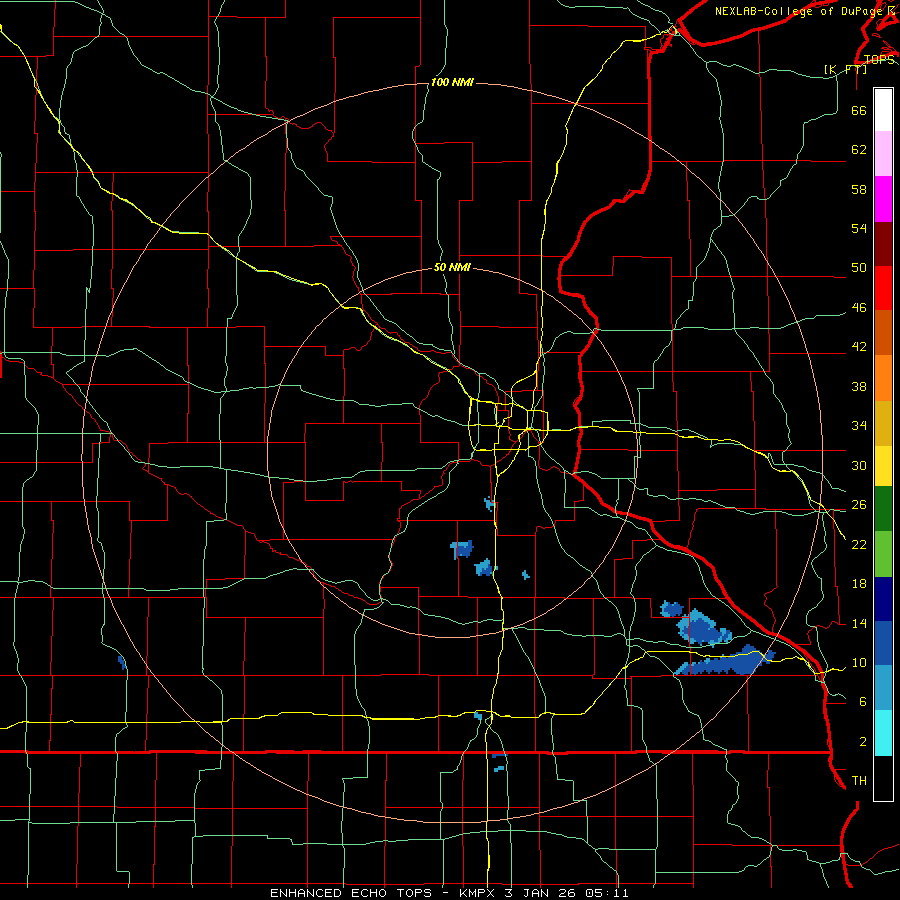Pick the light blue legend swatch
Image resolution: width=900 pixels, height=900 pixels.
[x=883, y=688]
